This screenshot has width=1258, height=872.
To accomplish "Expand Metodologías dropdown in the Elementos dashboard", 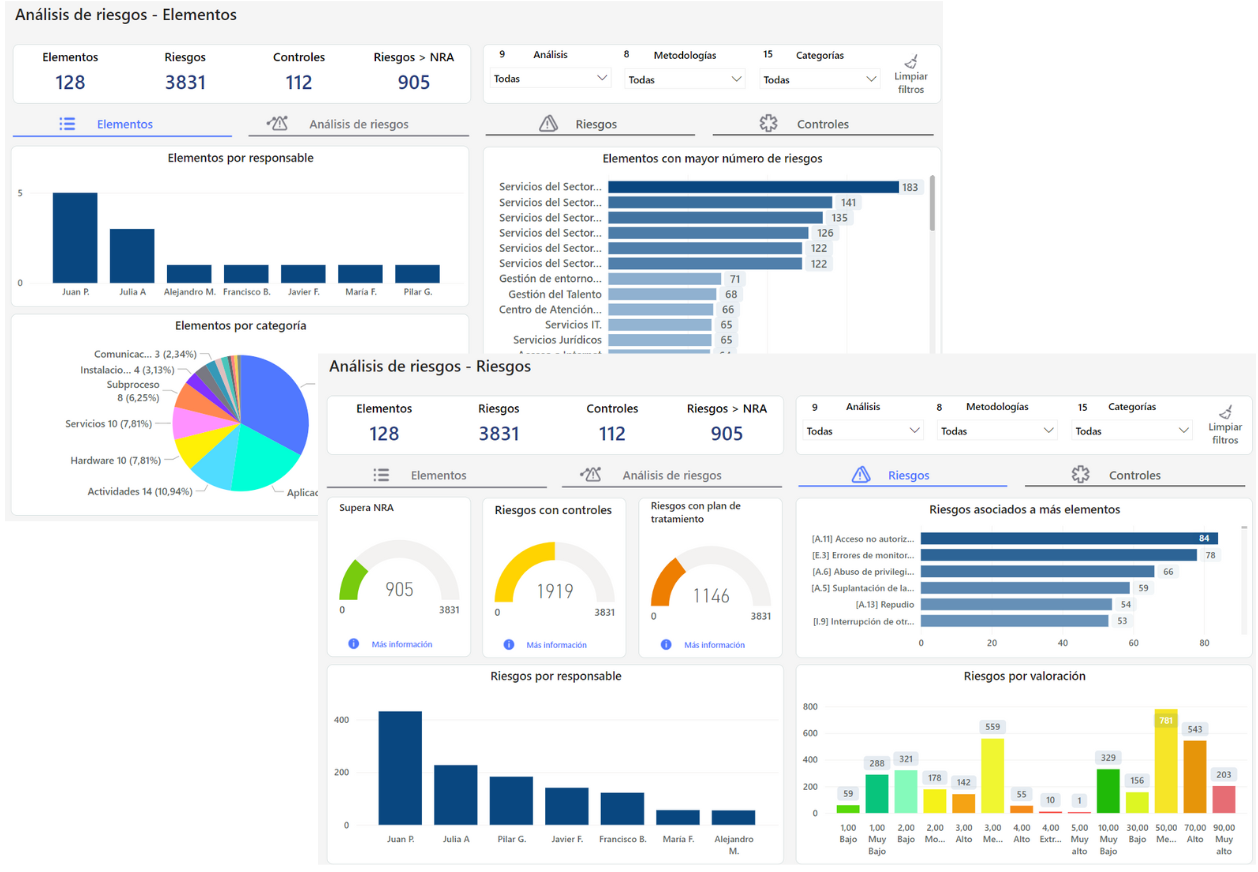I will pyautogui.click(x=685, y=79).
